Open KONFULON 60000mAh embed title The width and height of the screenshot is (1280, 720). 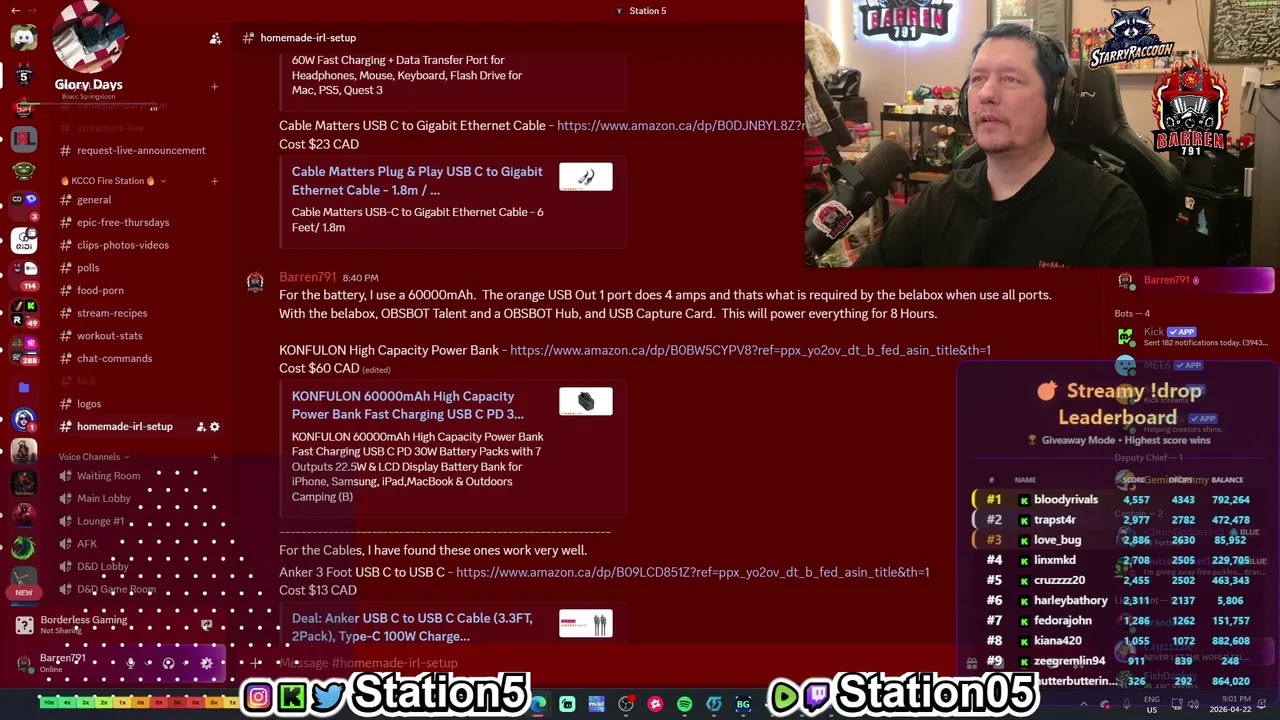(x=408, y=405)
